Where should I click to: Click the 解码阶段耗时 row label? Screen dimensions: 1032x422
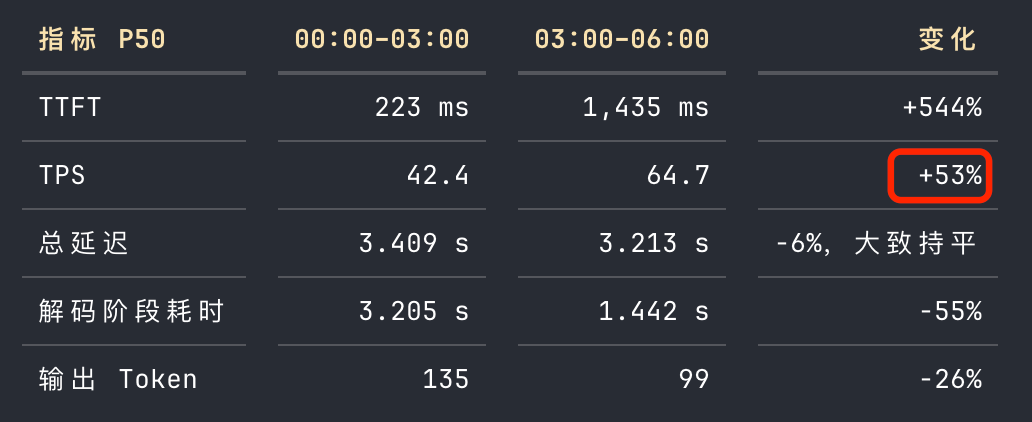coord(132,311)
